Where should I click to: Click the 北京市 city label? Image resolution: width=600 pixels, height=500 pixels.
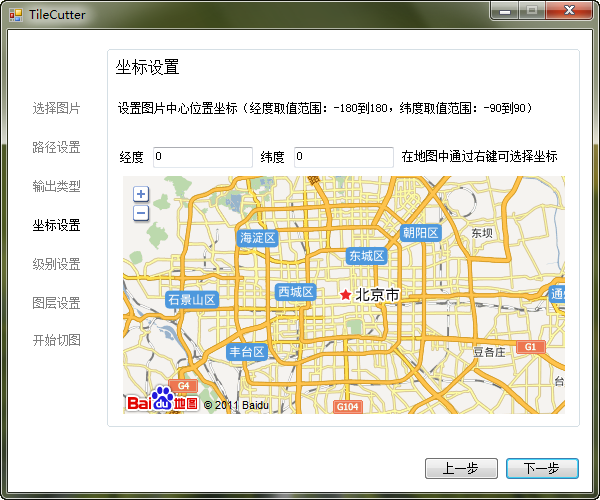tap(377, 295)
